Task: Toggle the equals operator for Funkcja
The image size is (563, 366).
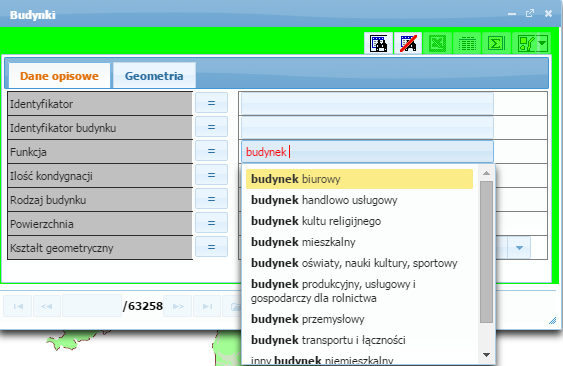Action: click(x=211, y=151)
